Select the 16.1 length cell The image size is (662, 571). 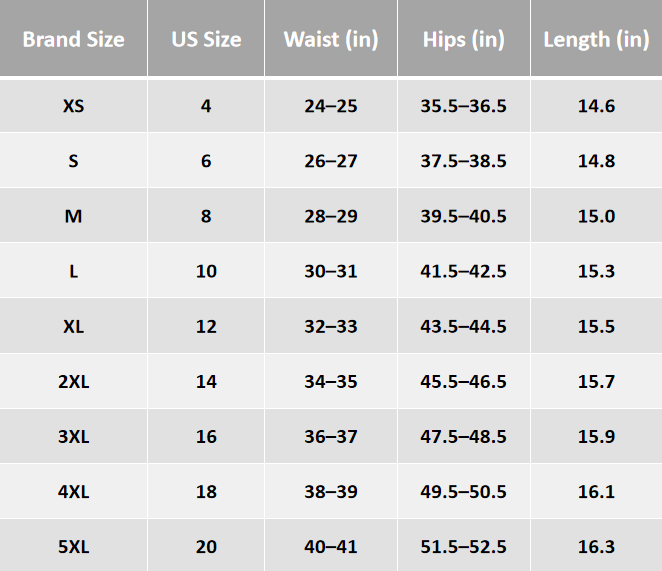[x=596, y=491]
